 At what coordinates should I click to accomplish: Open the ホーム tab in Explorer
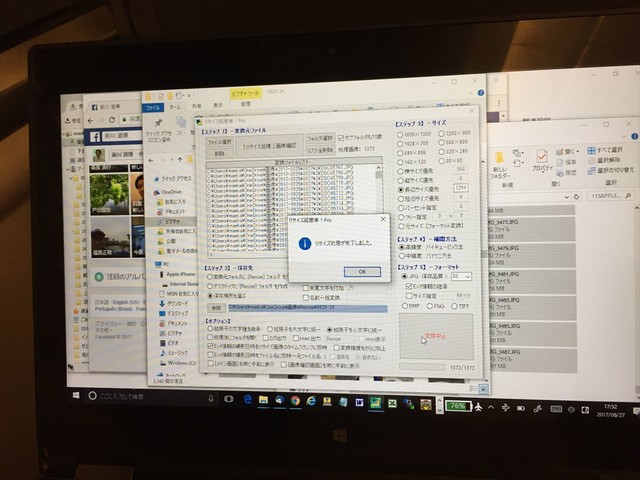[x=175, y=107]
